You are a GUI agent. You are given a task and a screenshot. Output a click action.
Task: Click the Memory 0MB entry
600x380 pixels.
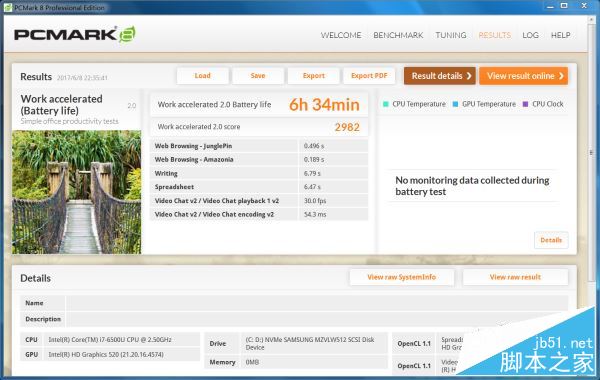pyautogui.click(x=296, y=362)
